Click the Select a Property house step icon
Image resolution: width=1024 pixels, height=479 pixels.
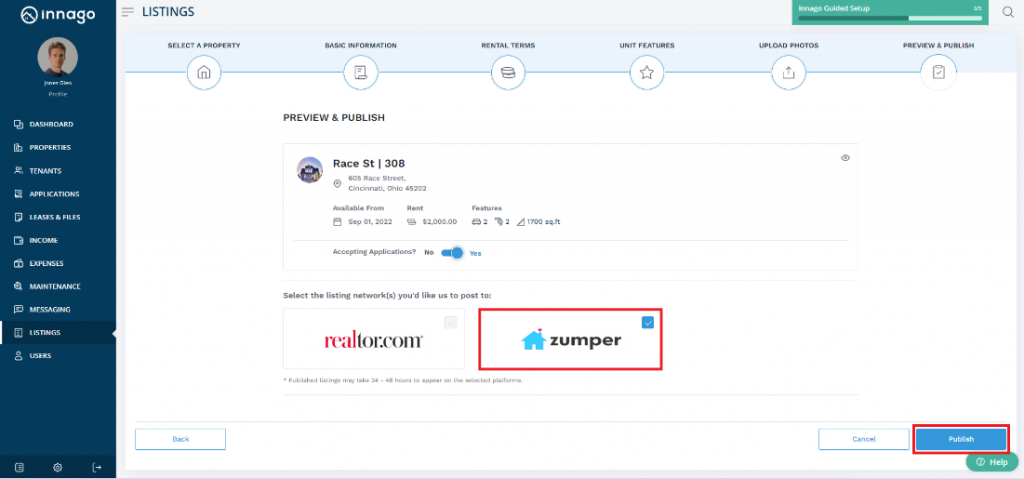[204, 72]
